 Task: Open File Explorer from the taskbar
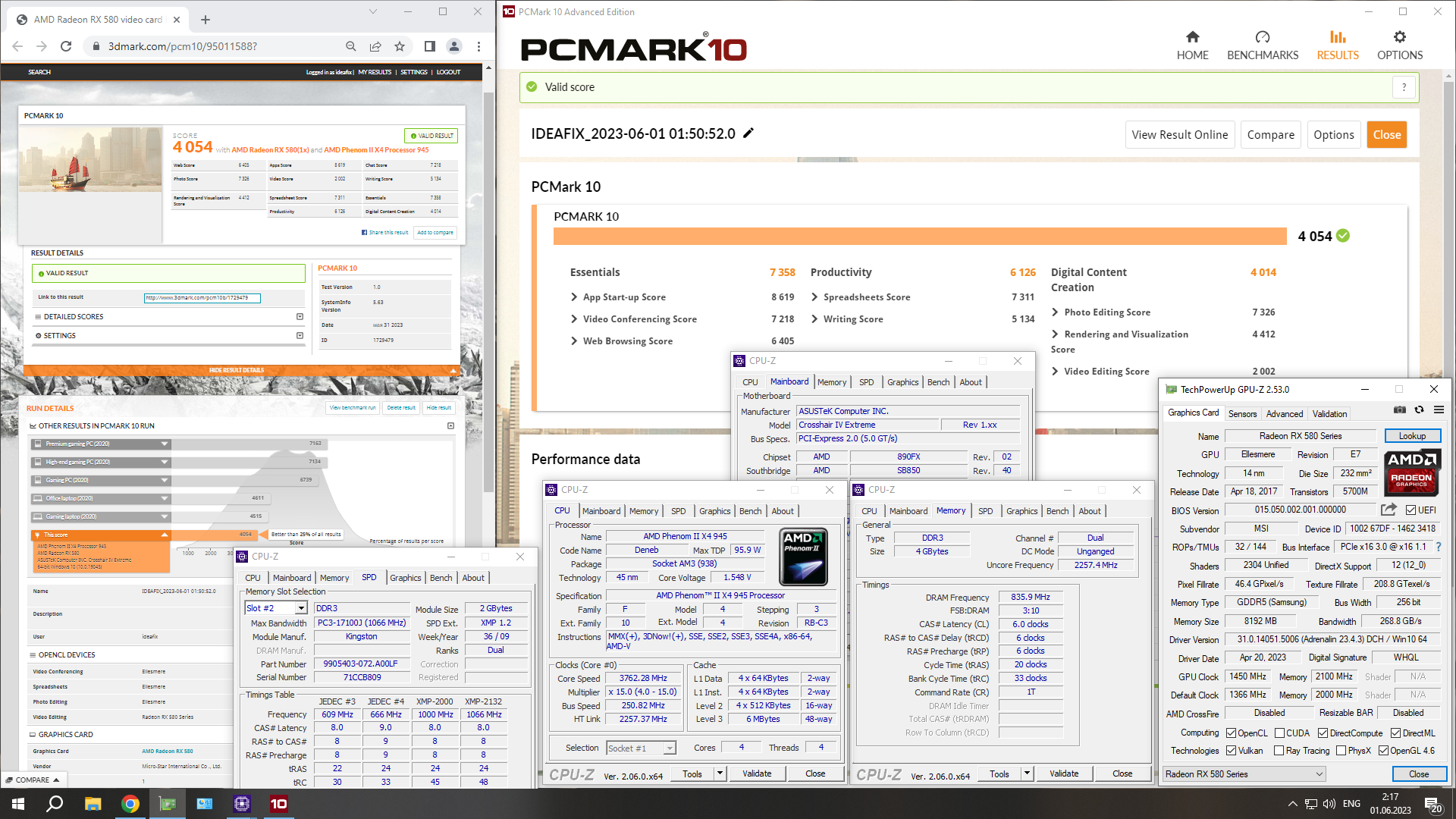click(93, 804)
